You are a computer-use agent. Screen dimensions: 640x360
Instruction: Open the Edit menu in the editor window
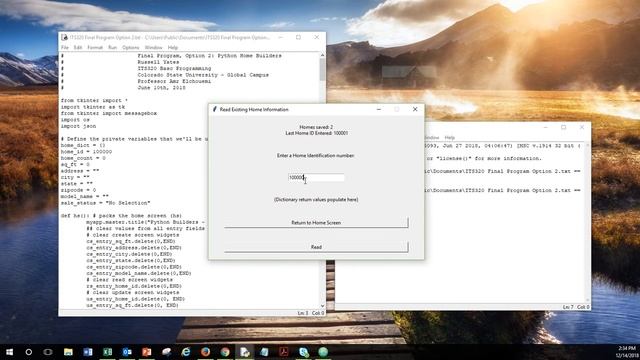(x=78, y=47)
